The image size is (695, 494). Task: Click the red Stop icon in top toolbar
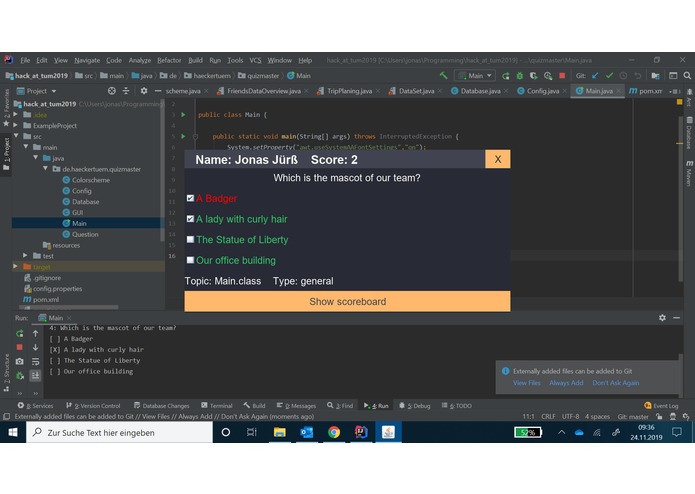click(562, 76)
